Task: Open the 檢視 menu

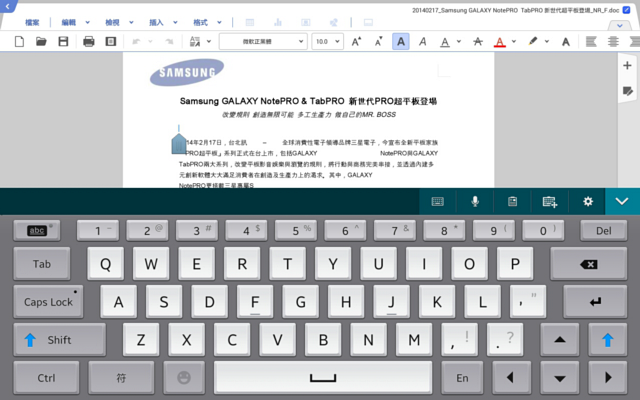Action: 112,22
